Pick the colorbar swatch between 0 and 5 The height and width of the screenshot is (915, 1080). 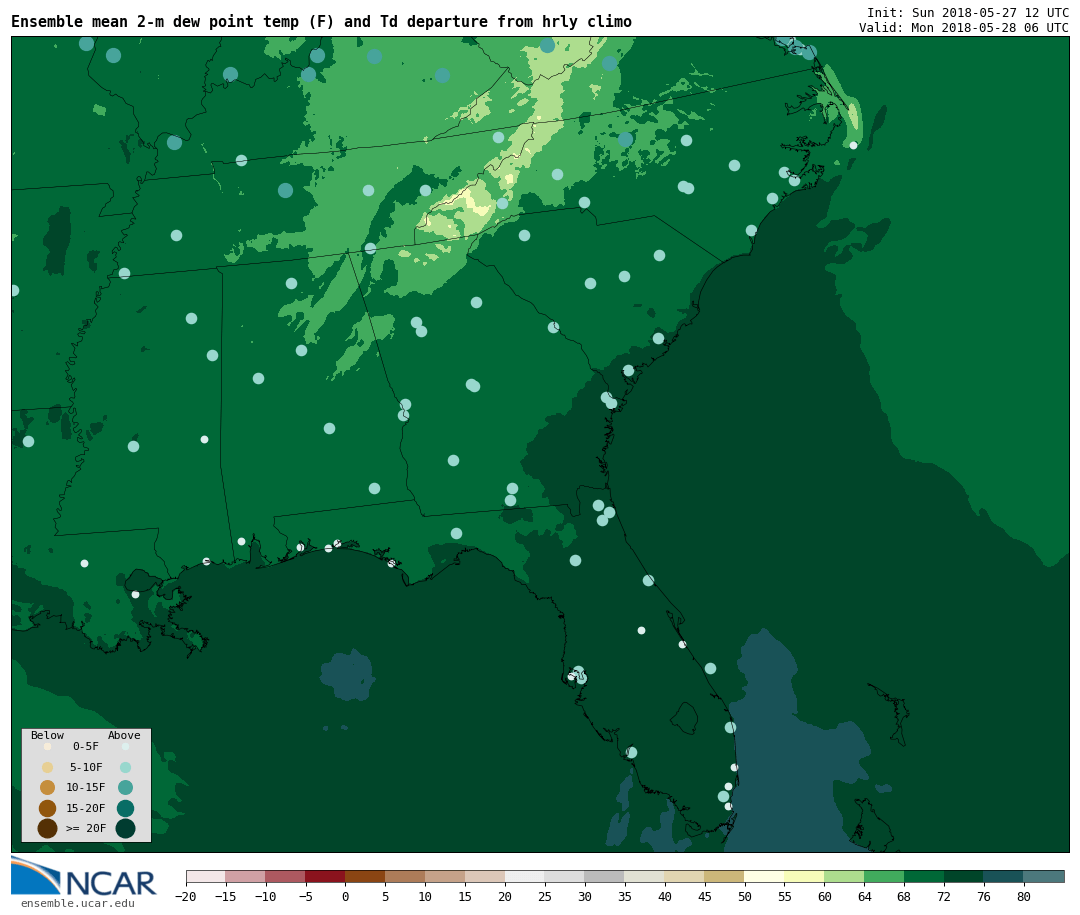click(x=365, y=877)
